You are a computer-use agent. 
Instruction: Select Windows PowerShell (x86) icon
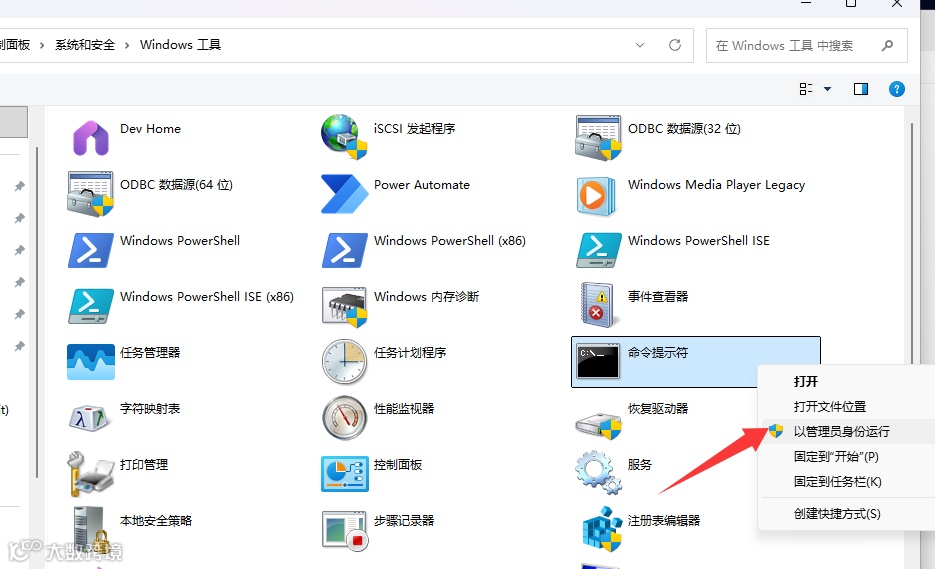click(345, 250)
